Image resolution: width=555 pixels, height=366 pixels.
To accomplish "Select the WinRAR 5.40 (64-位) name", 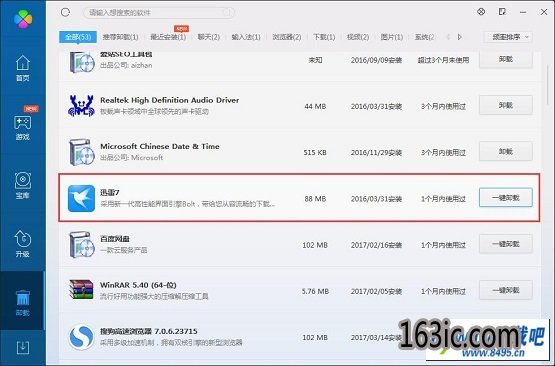I will pyautogui.click(x=138, y=285).
